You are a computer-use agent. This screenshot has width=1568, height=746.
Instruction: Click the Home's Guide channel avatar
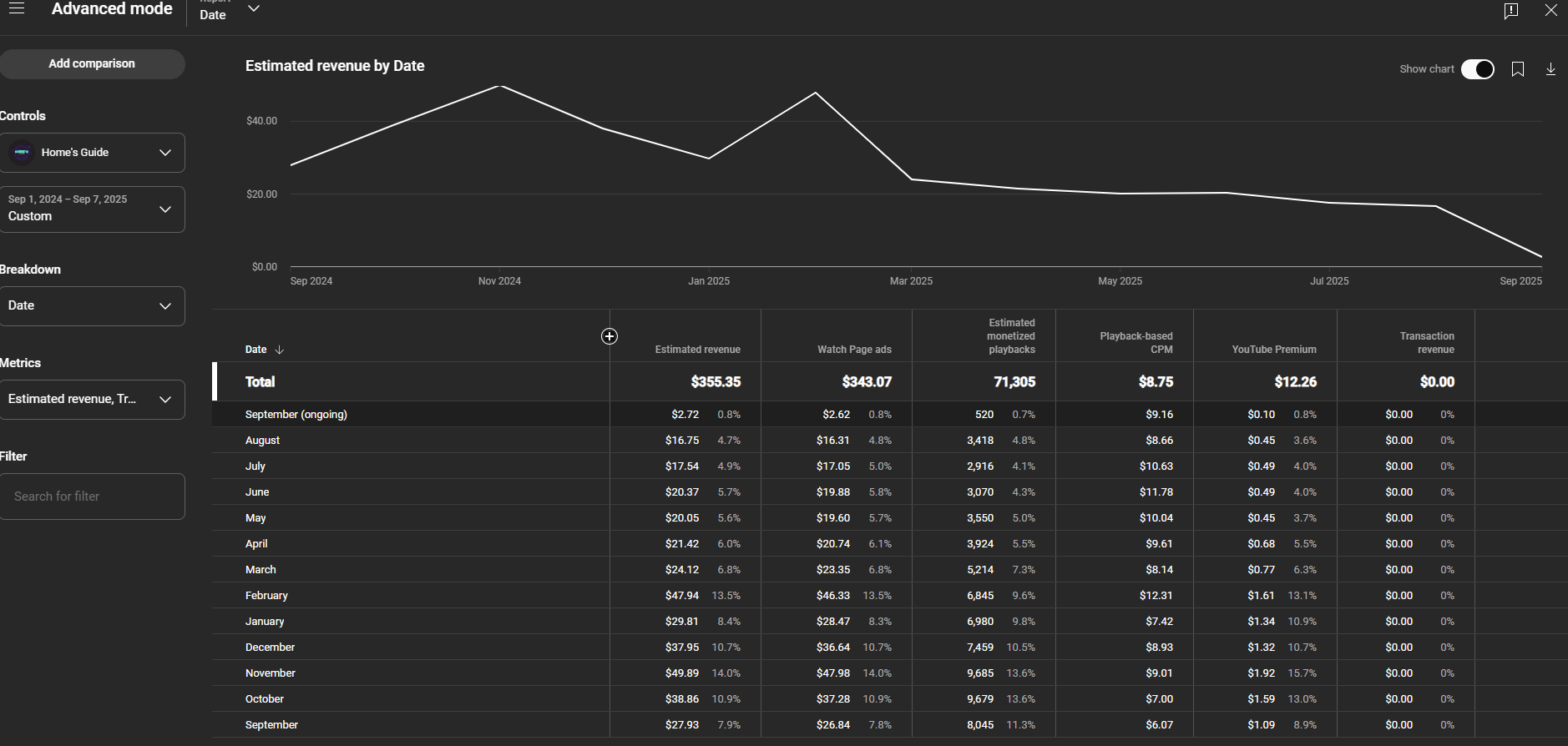tap(23, 153)
